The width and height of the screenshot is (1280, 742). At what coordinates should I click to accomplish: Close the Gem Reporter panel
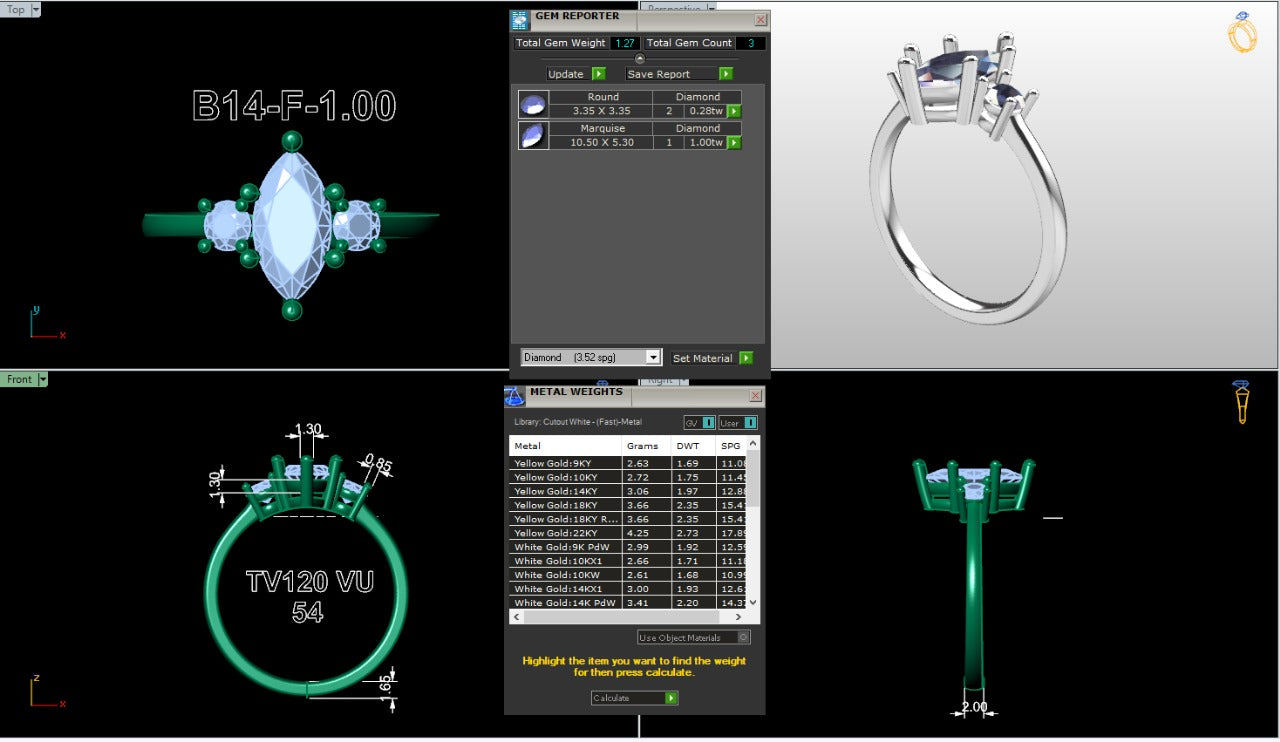tap(760, 19)
